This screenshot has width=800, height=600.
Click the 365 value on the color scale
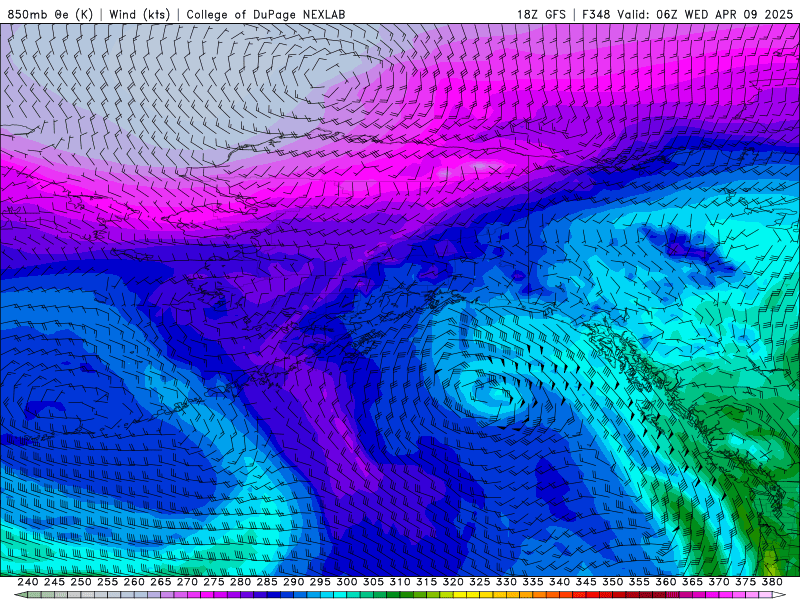pos(692,582)
